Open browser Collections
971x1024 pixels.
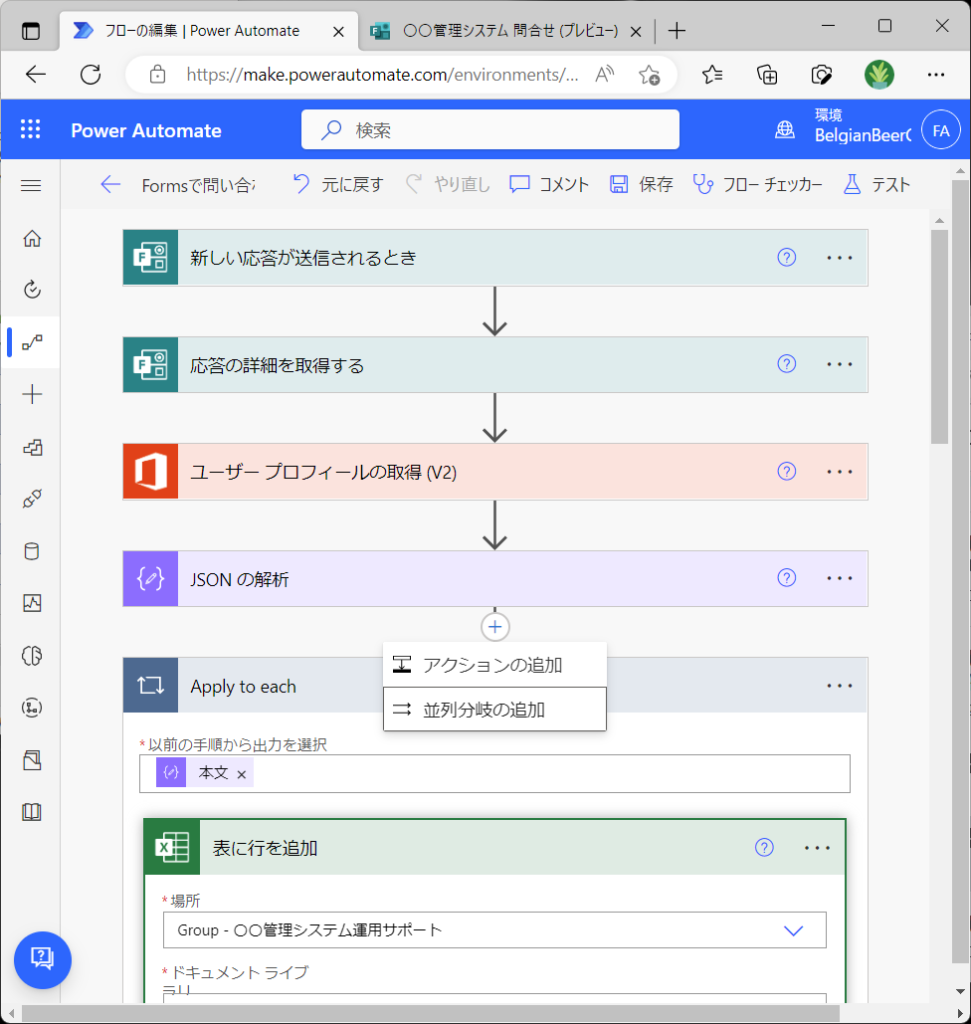click(767, 75)
